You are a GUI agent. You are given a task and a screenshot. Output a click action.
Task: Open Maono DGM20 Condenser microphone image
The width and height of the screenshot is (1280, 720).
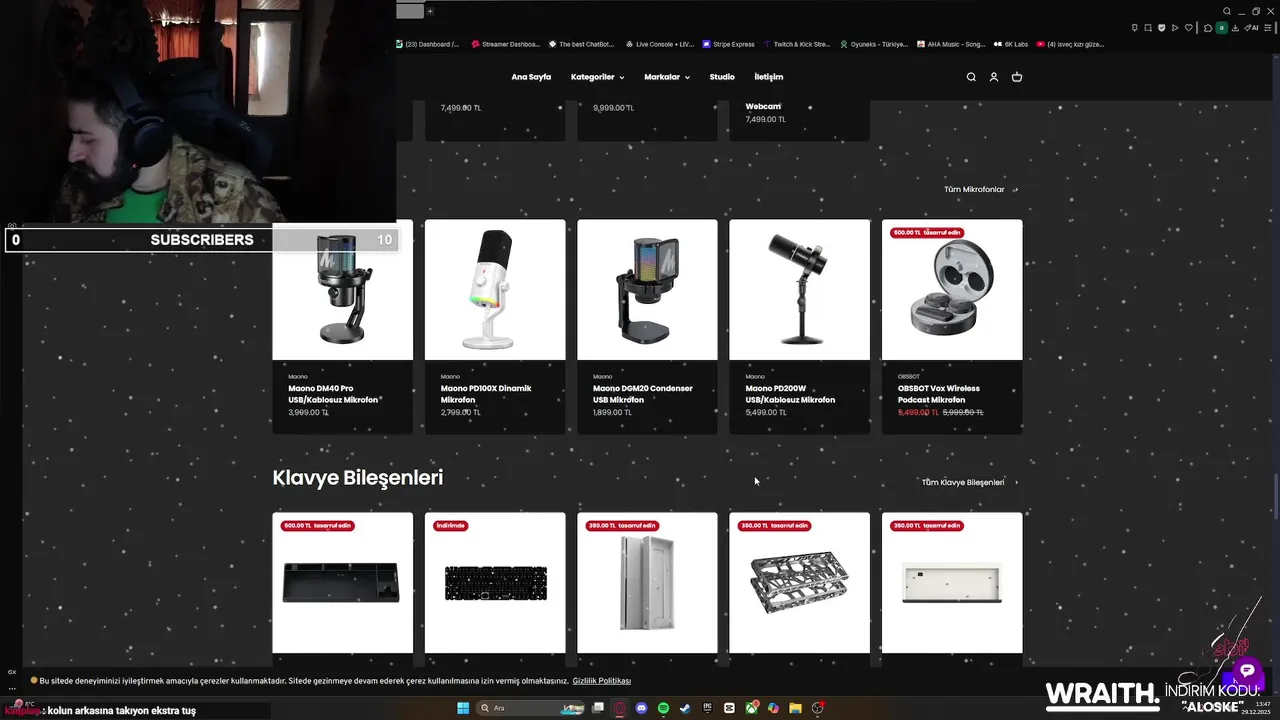pos(647,289)
